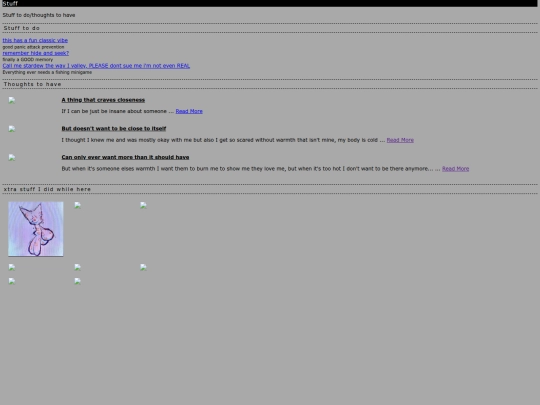
Task: Open "But doesn't want to be close to itself" title
Action: tap(114, 128)
